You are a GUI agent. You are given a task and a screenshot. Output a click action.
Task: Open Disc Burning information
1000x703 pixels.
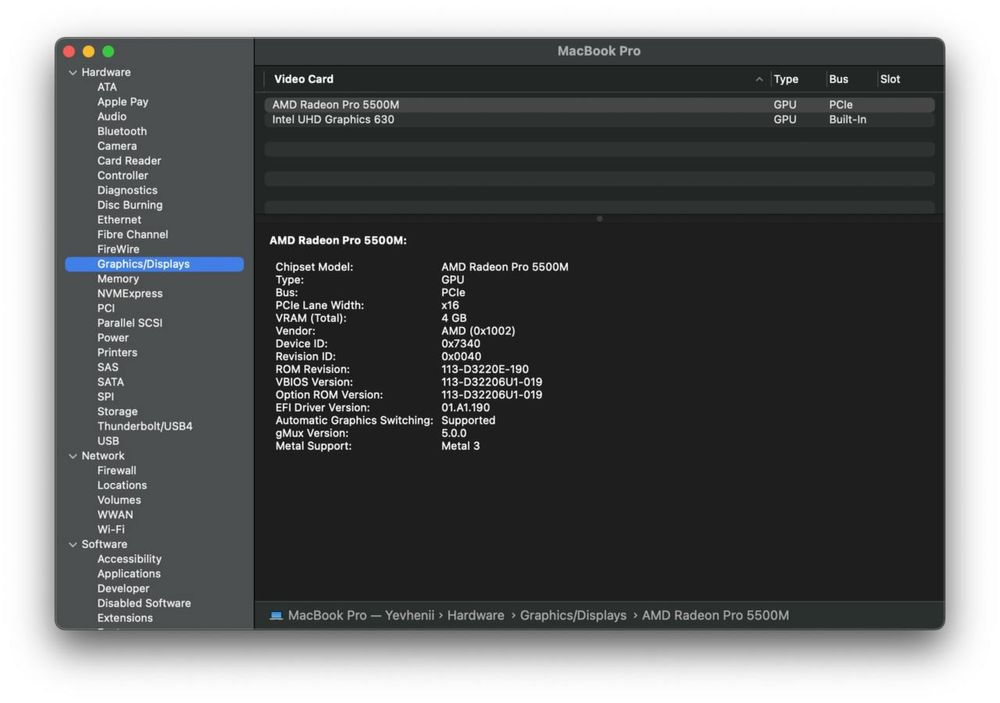[129, 205]
